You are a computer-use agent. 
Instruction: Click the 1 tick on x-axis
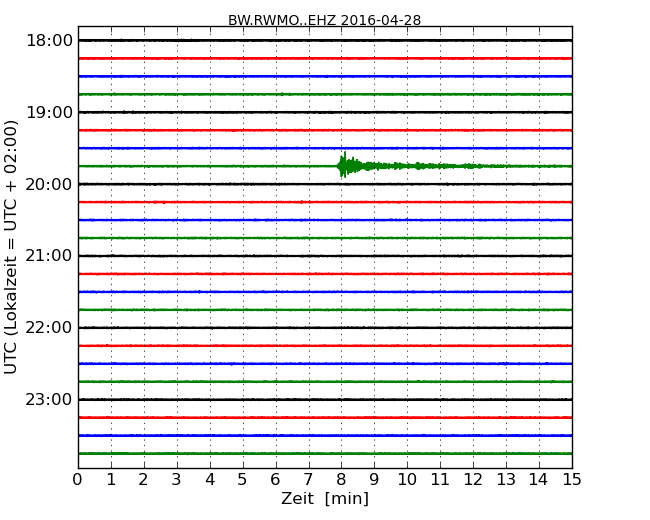(x=111, y=479)
